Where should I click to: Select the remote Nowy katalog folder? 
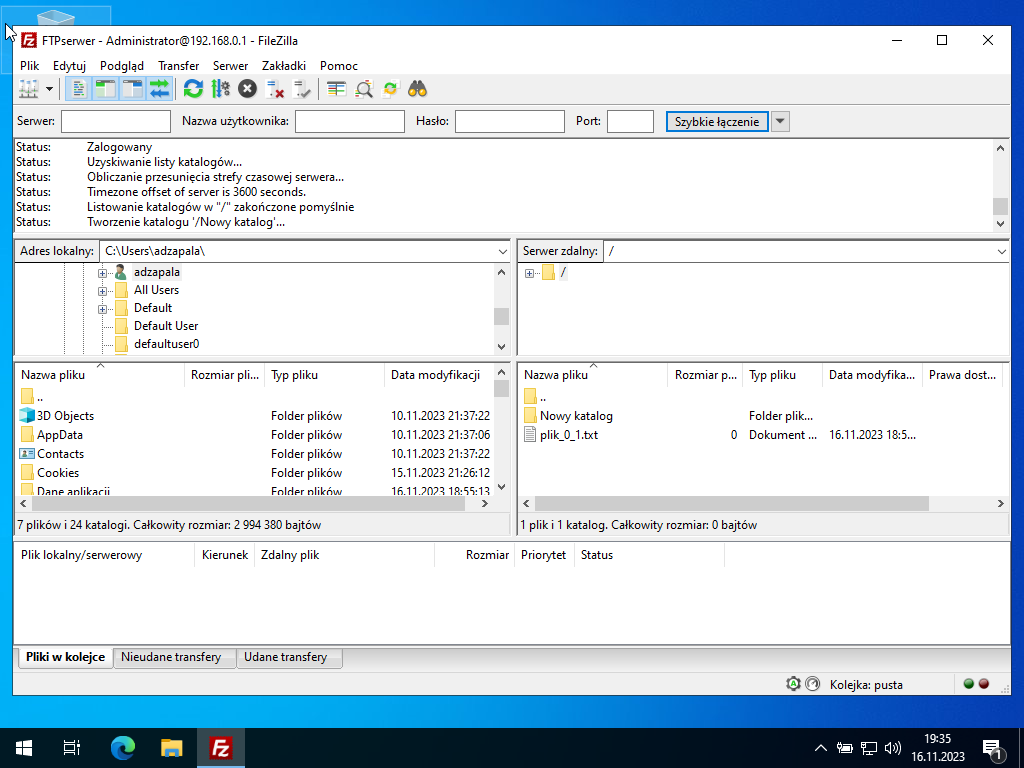click(x=576, y=415)
